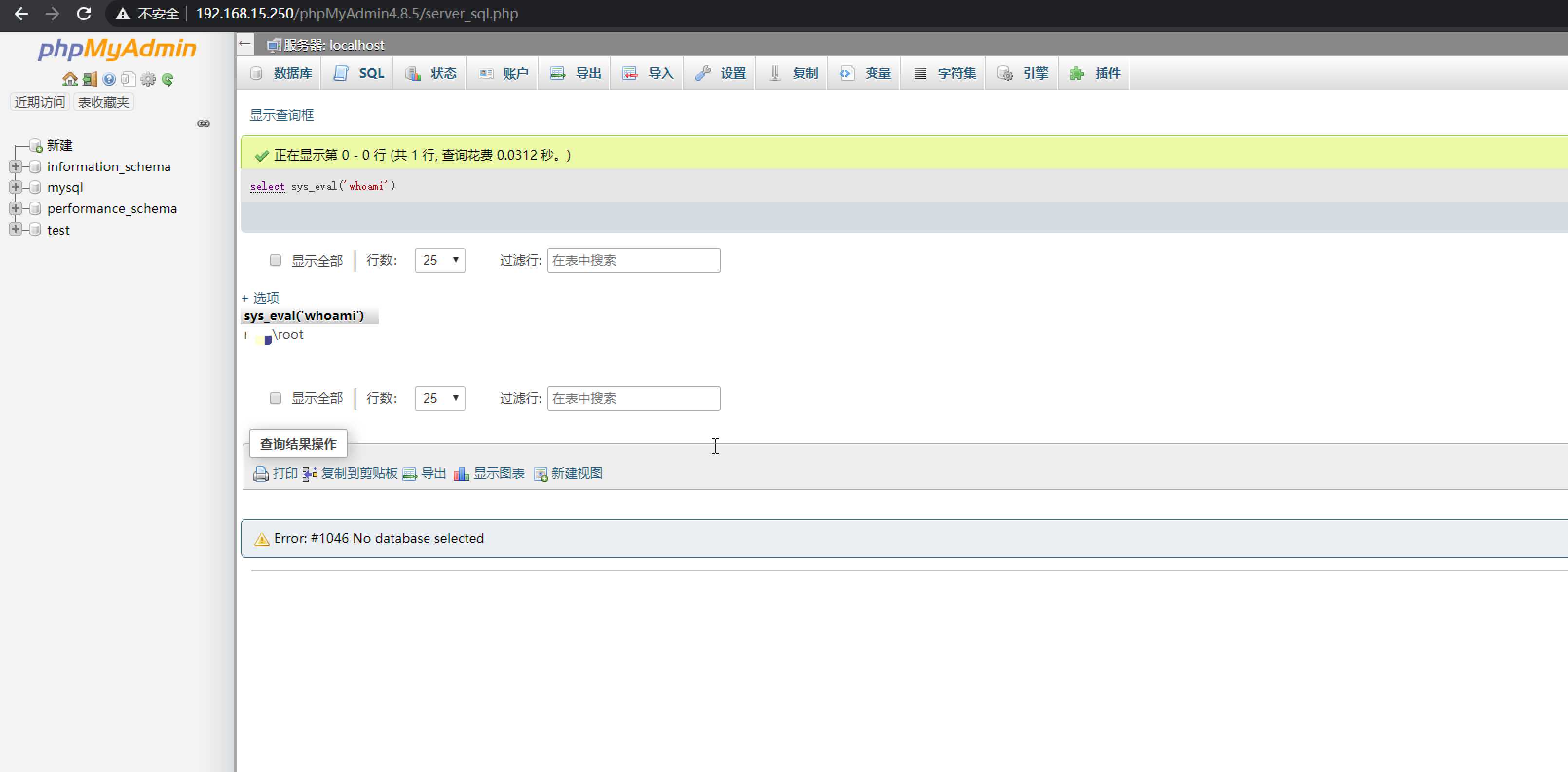The width and height of the screenshot is (1568, 772).
Task: Click the 近期访问 button
Action: click(x=39, y=102)
